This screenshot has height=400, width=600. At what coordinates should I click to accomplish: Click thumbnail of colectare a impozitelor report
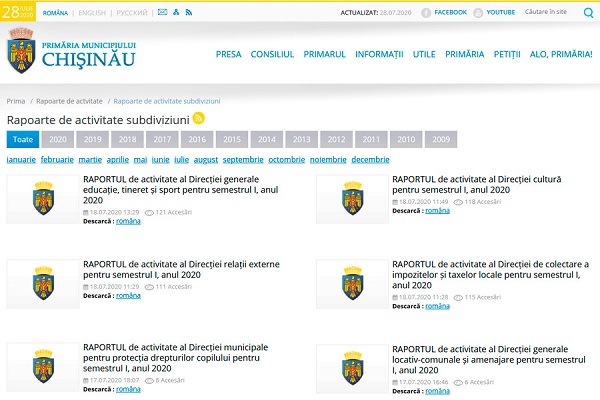pos(352,284)
